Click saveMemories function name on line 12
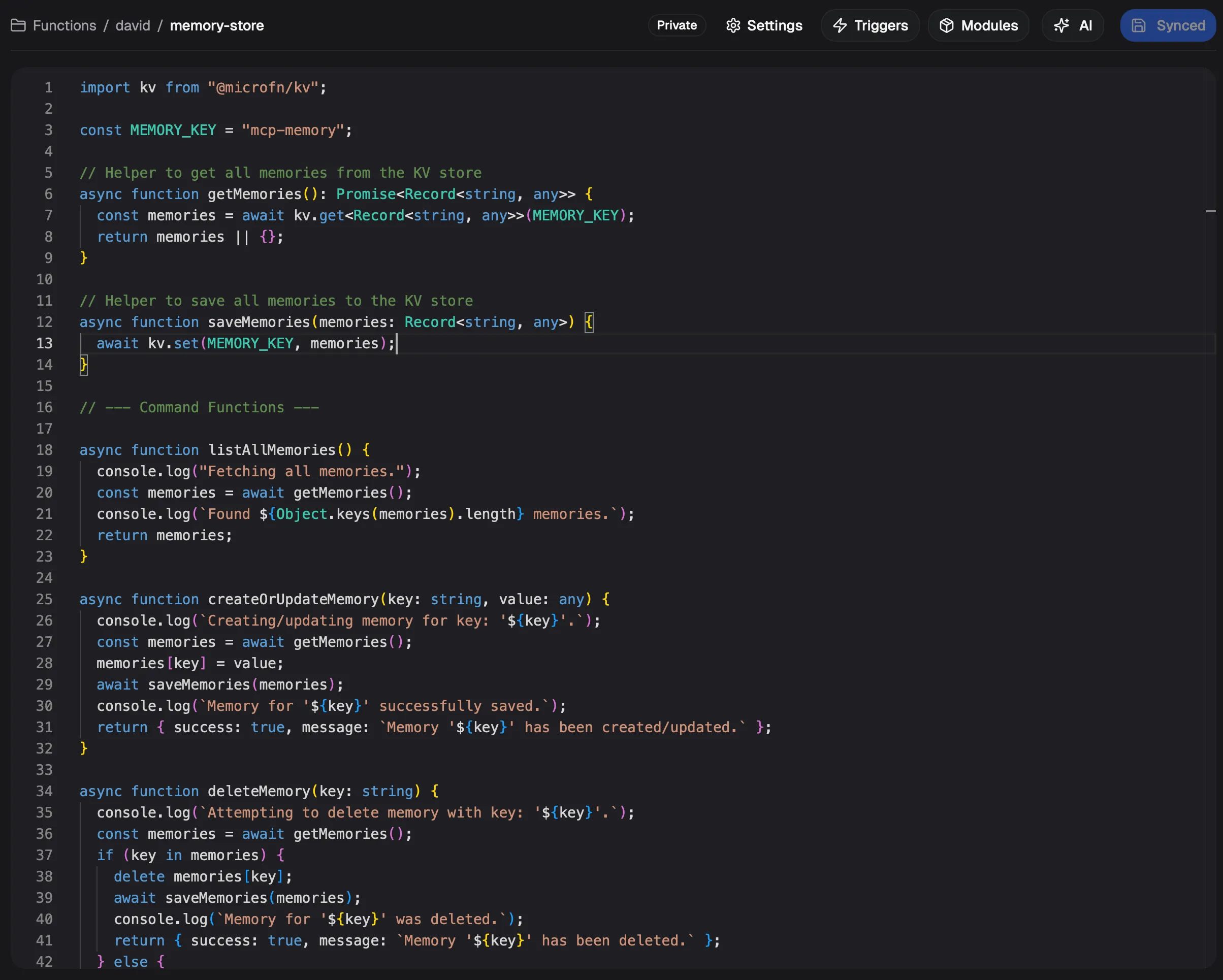 [x=259, y=321]
